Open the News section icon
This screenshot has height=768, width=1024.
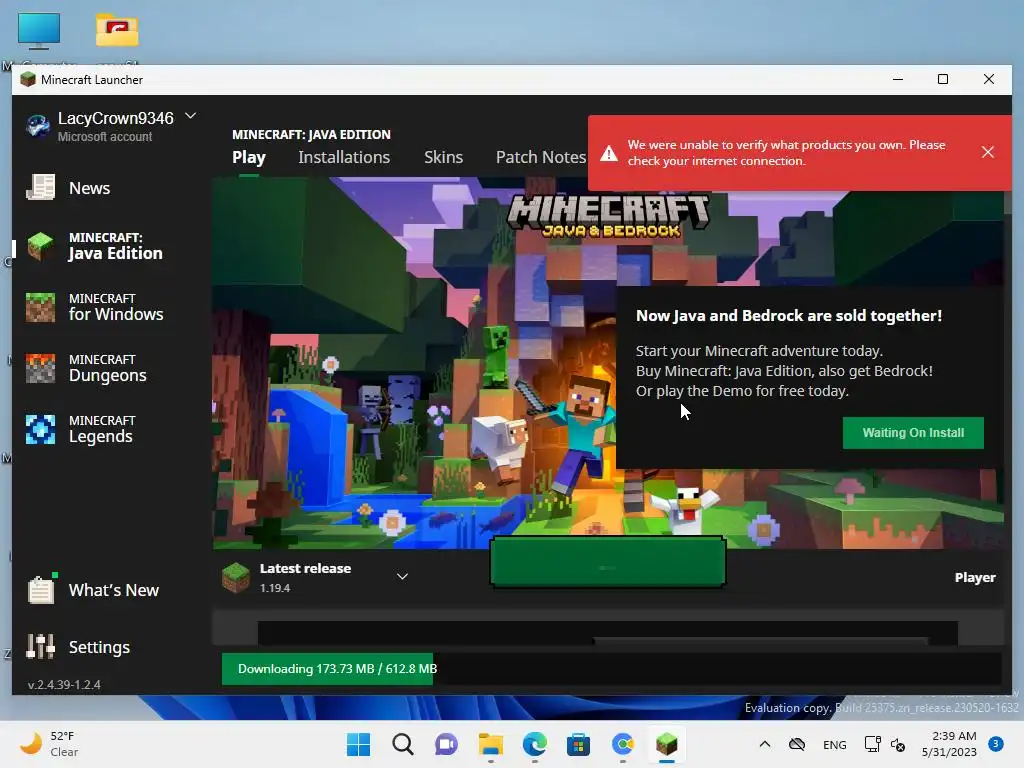tap(40, 187)
